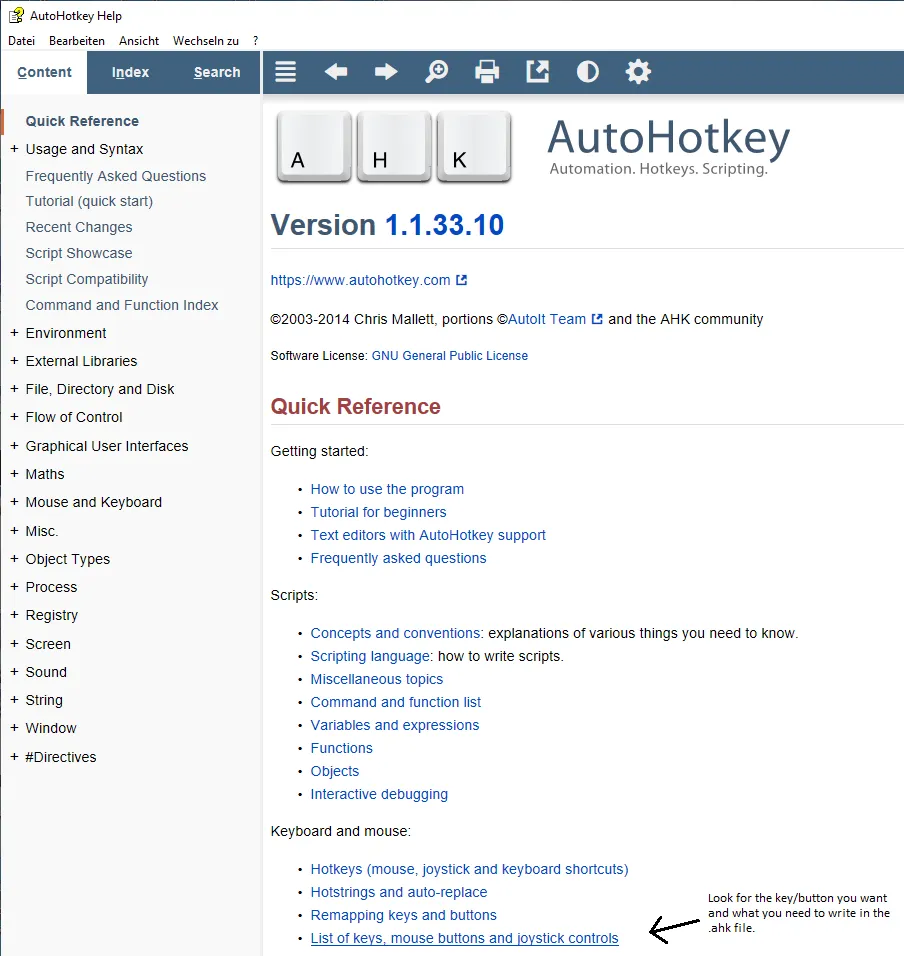Screen dimensions: 904x956
Task: Open Command and Function Index in sidebar
Action: pos(122,305)
